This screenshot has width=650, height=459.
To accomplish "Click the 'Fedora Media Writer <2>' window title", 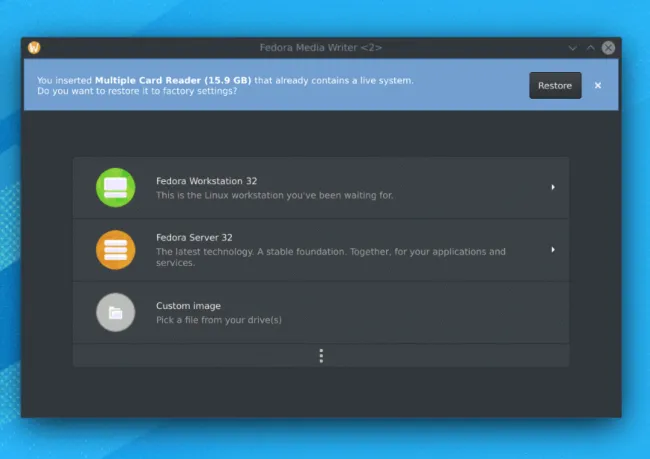I will pos(321,48).
